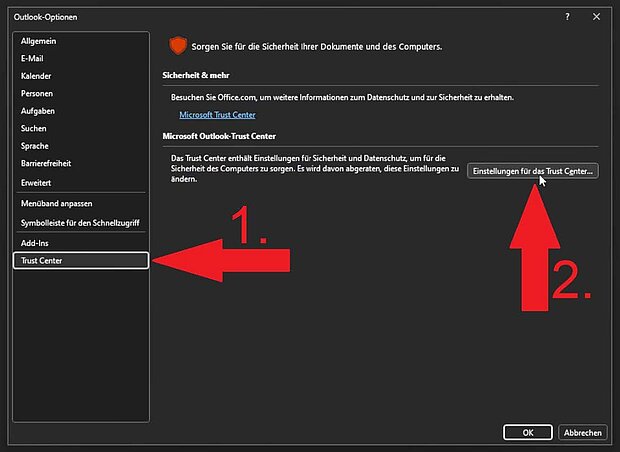Click the Sicherheit & mehr heading
620x452 pixels.
click(196, 75)
